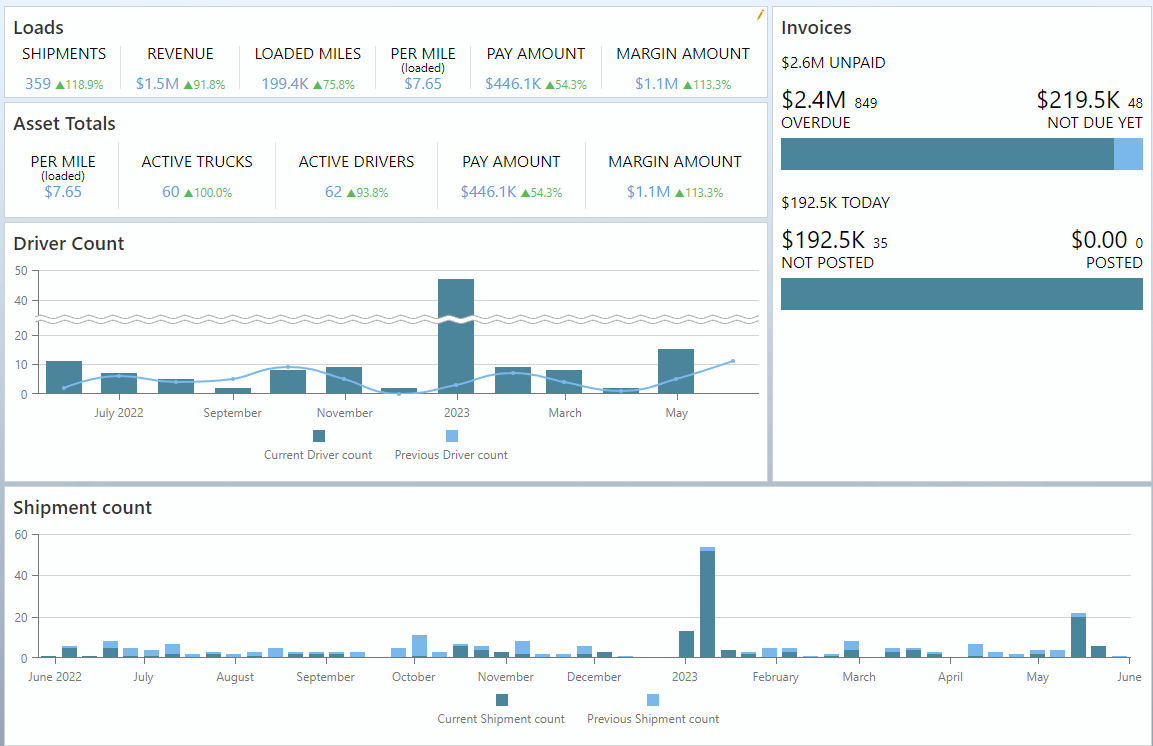
Task: Click the green arrow beside Active Trucks 100.0%
Action: [x=188, y=193]
